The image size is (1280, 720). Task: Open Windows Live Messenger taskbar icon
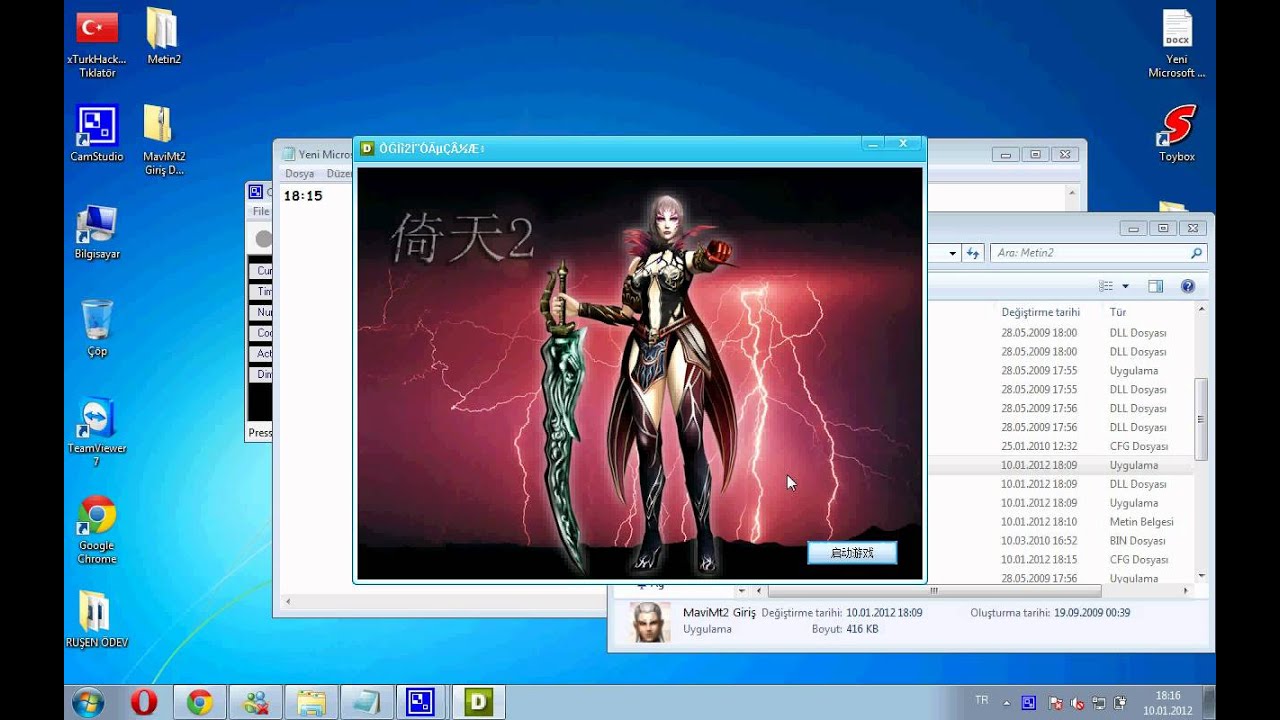[x=255, y=702]
